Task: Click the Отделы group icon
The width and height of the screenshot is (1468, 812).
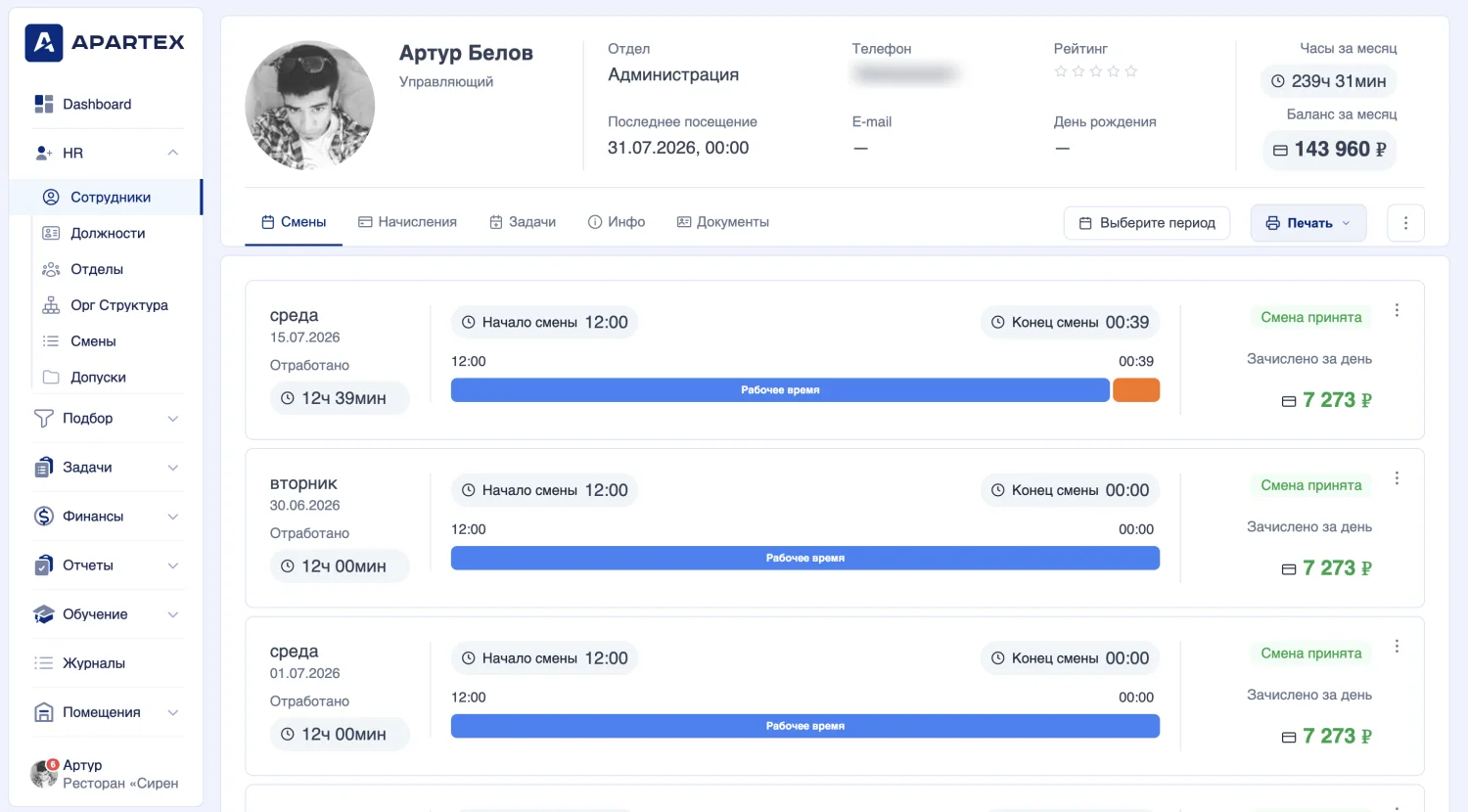Action: click(x=51, y=269)
